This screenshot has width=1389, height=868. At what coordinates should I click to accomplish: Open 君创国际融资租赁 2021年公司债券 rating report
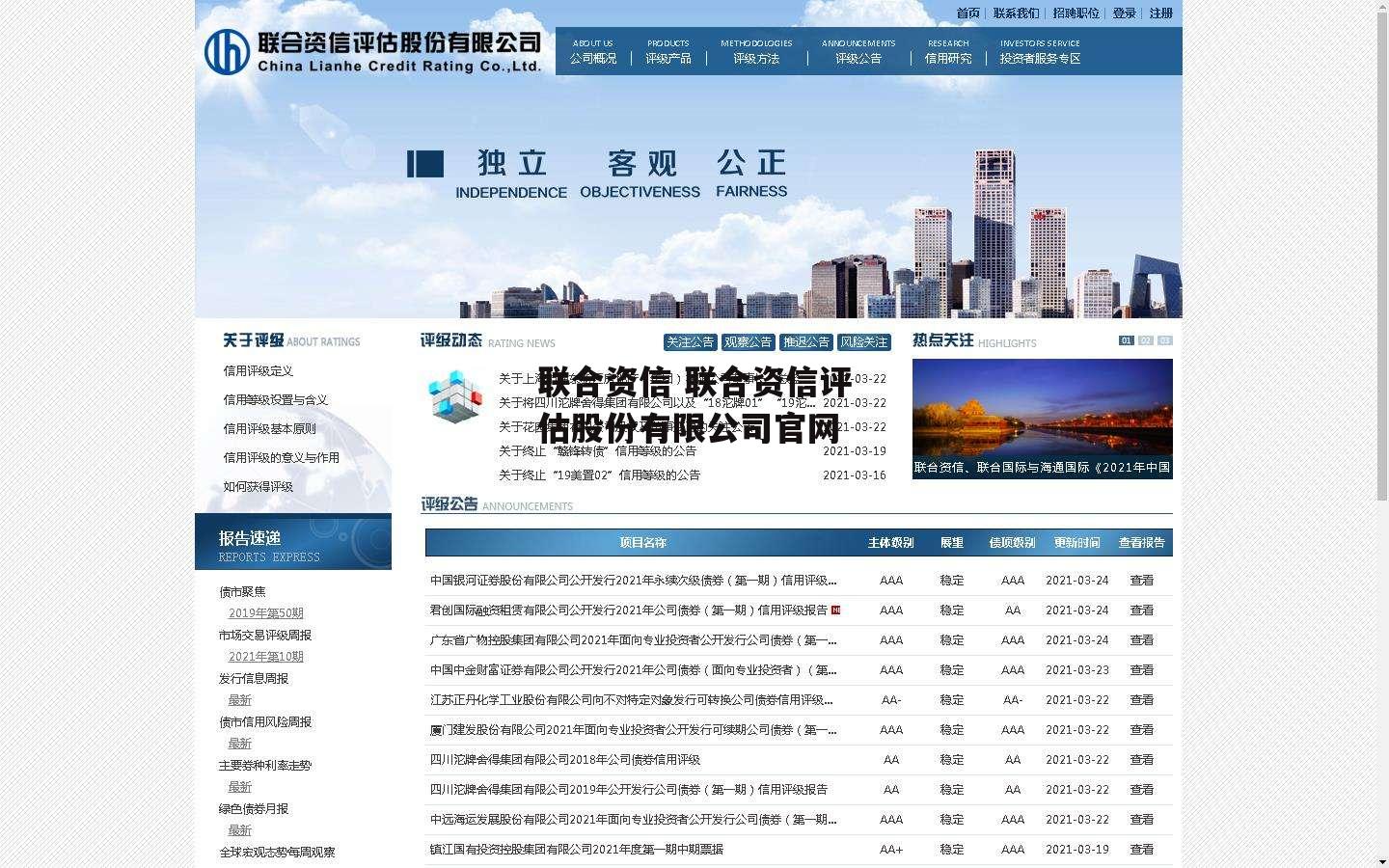pos(629,610)
